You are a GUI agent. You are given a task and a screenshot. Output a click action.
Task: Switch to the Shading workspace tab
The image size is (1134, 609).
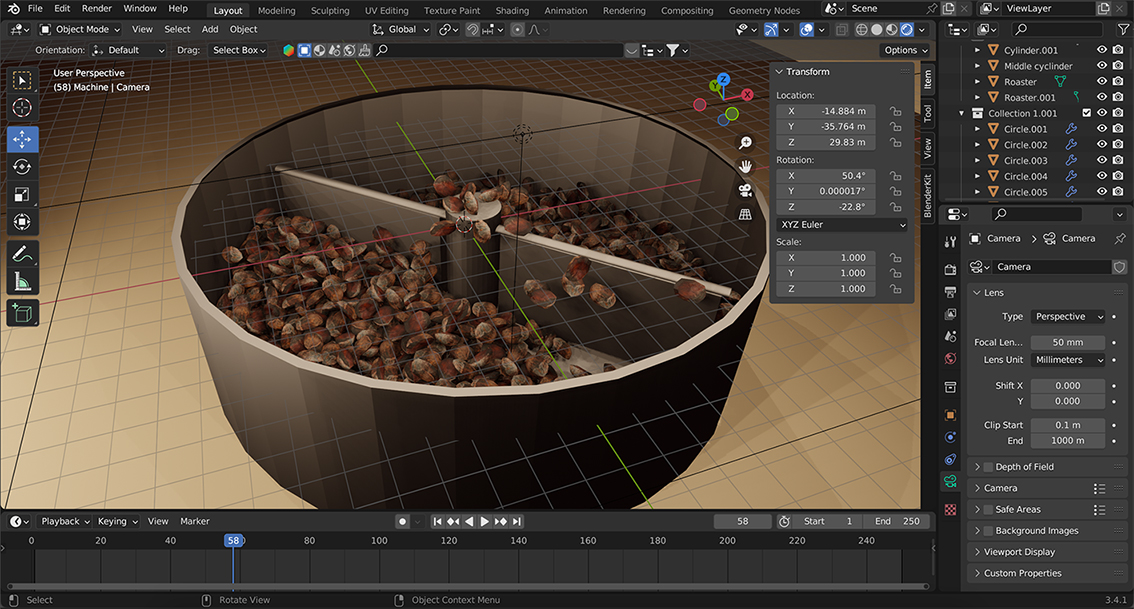(x=512, y=11)
